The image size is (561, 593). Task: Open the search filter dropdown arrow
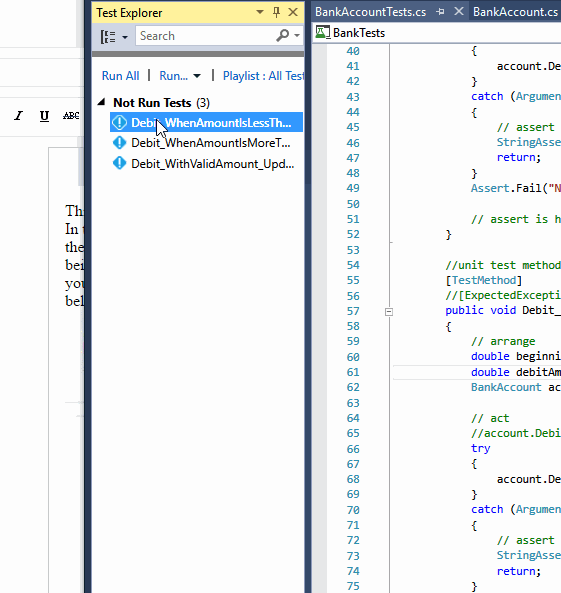(297, 36)
